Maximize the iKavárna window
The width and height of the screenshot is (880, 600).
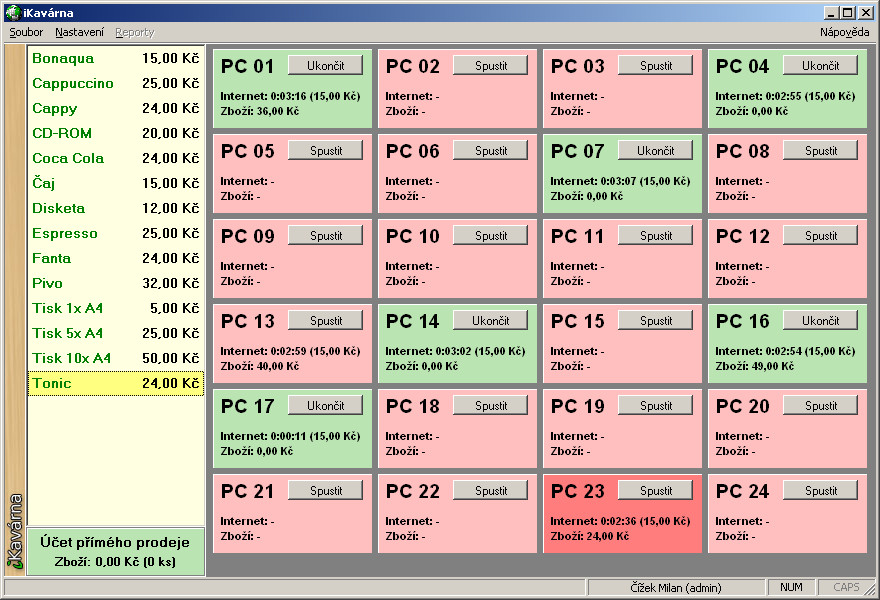(847, 13)
